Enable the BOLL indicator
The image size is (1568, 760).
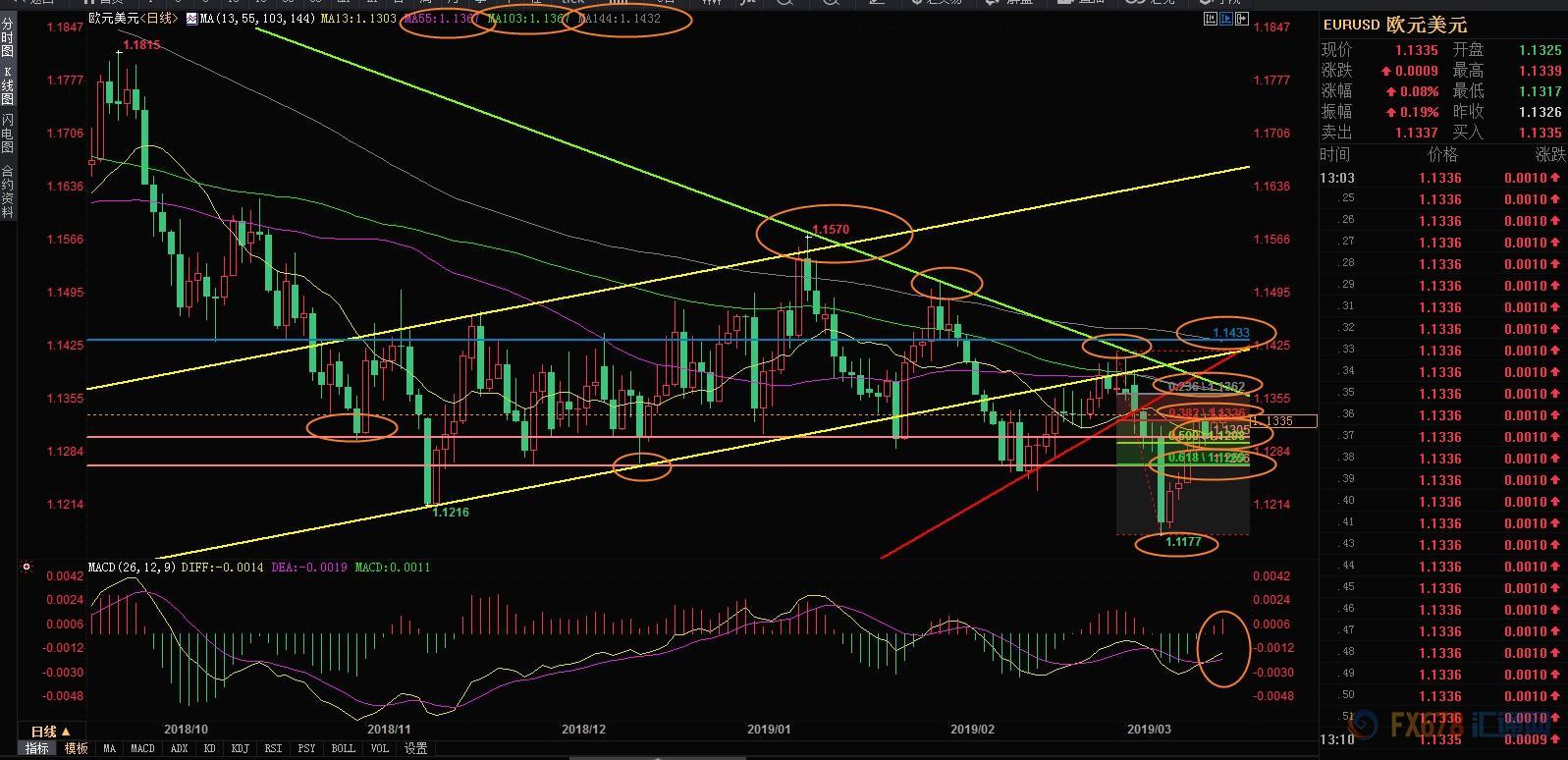tap(343, 748)
